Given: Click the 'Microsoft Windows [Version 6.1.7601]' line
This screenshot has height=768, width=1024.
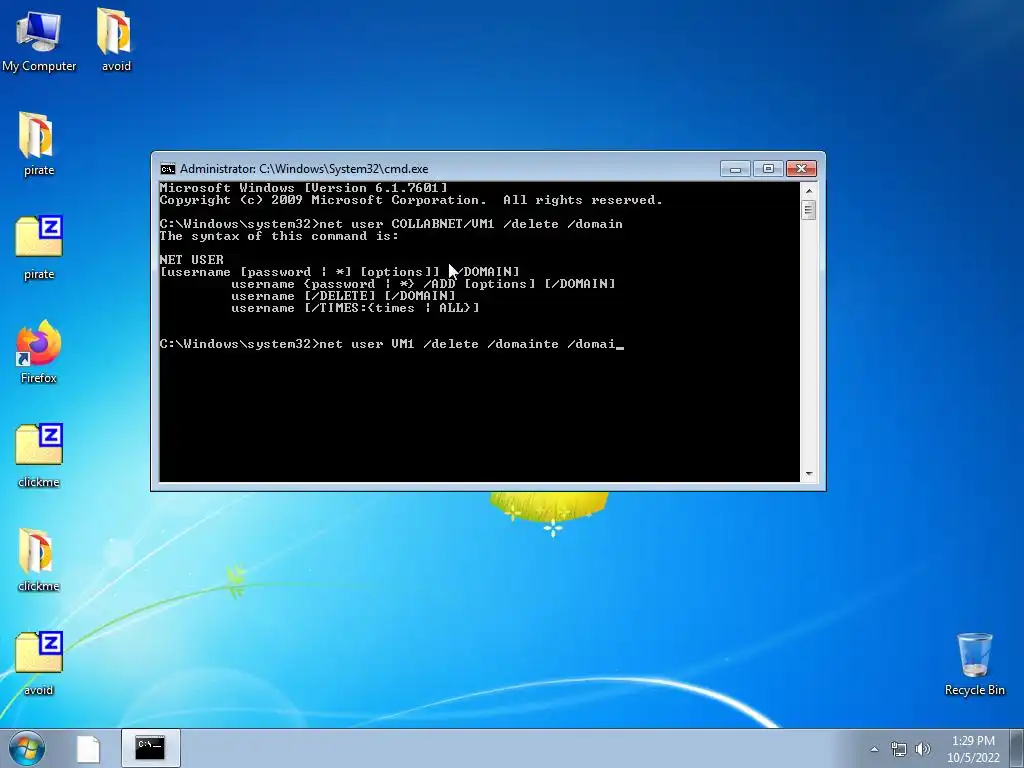Looking at the screenshot, I should click(304, 188).
